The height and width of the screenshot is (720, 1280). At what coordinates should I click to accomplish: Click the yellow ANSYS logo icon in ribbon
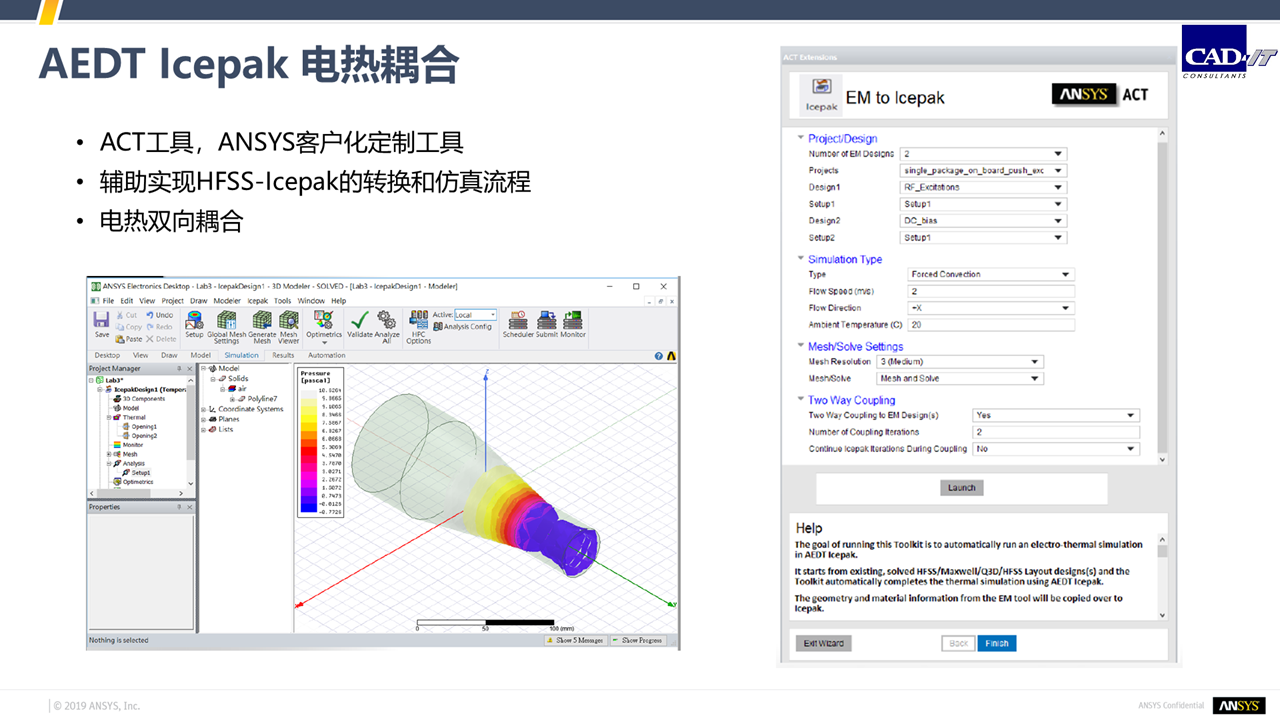pos(672,355)
